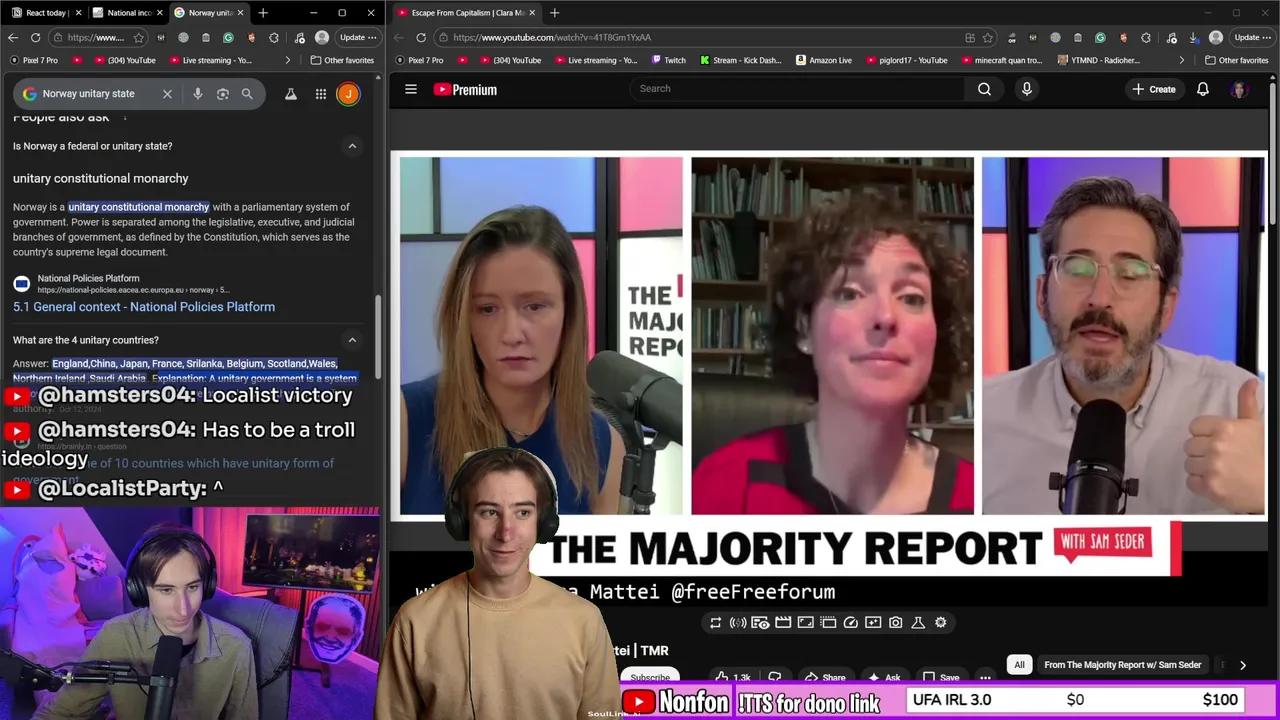
Task: Close the National income tab
Action: [x=158, y=13]
